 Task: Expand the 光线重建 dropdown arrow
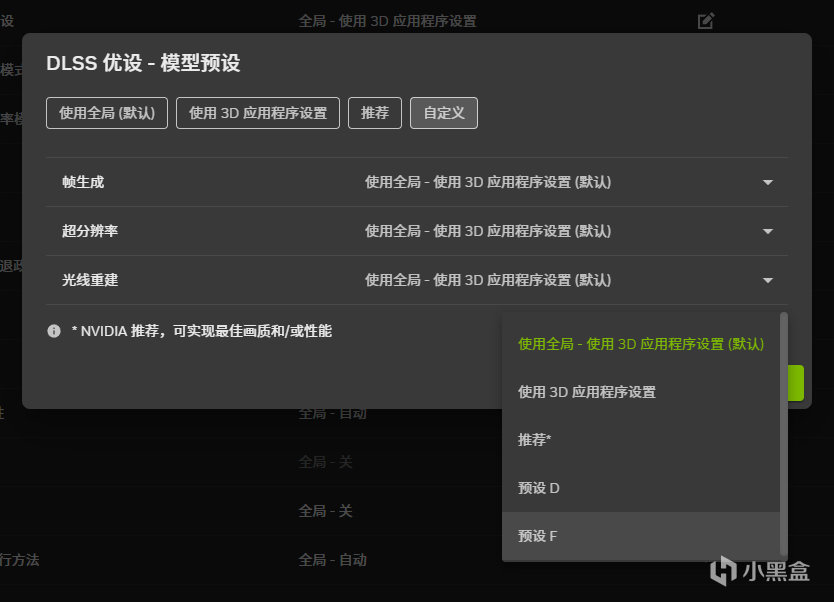[x=768, y=280]
